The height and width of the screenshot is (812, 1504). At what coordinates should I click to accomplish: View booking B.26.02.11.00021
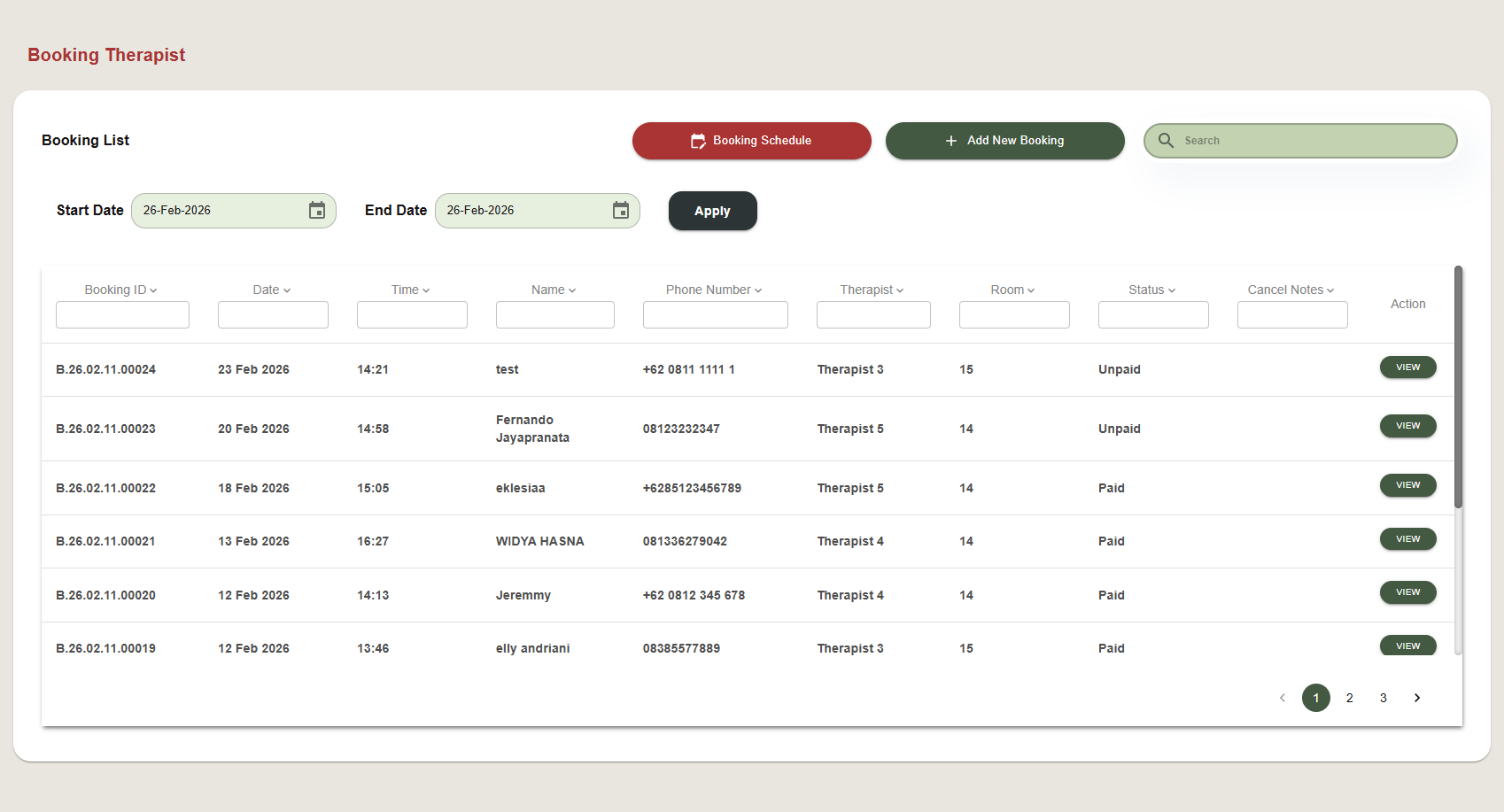(x=1408, y=539)
